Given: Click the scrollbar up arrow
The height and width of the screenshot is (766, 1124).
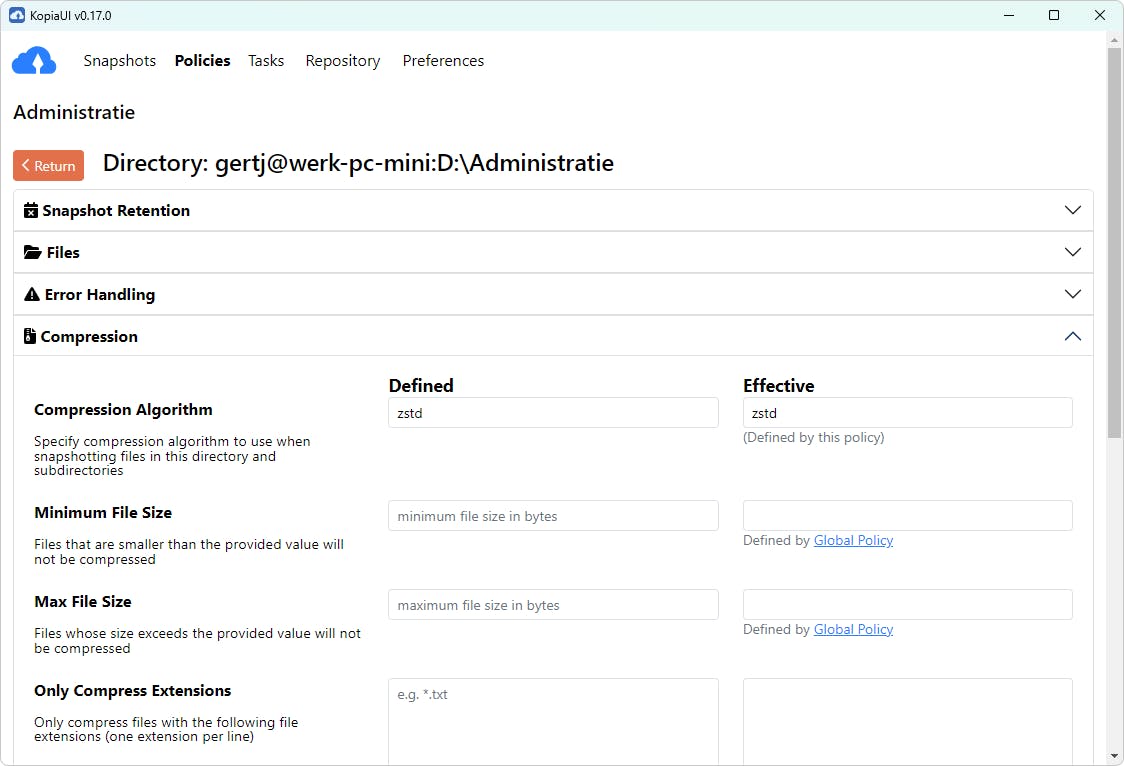Looking at the screenshot, I should point(1114,40).
